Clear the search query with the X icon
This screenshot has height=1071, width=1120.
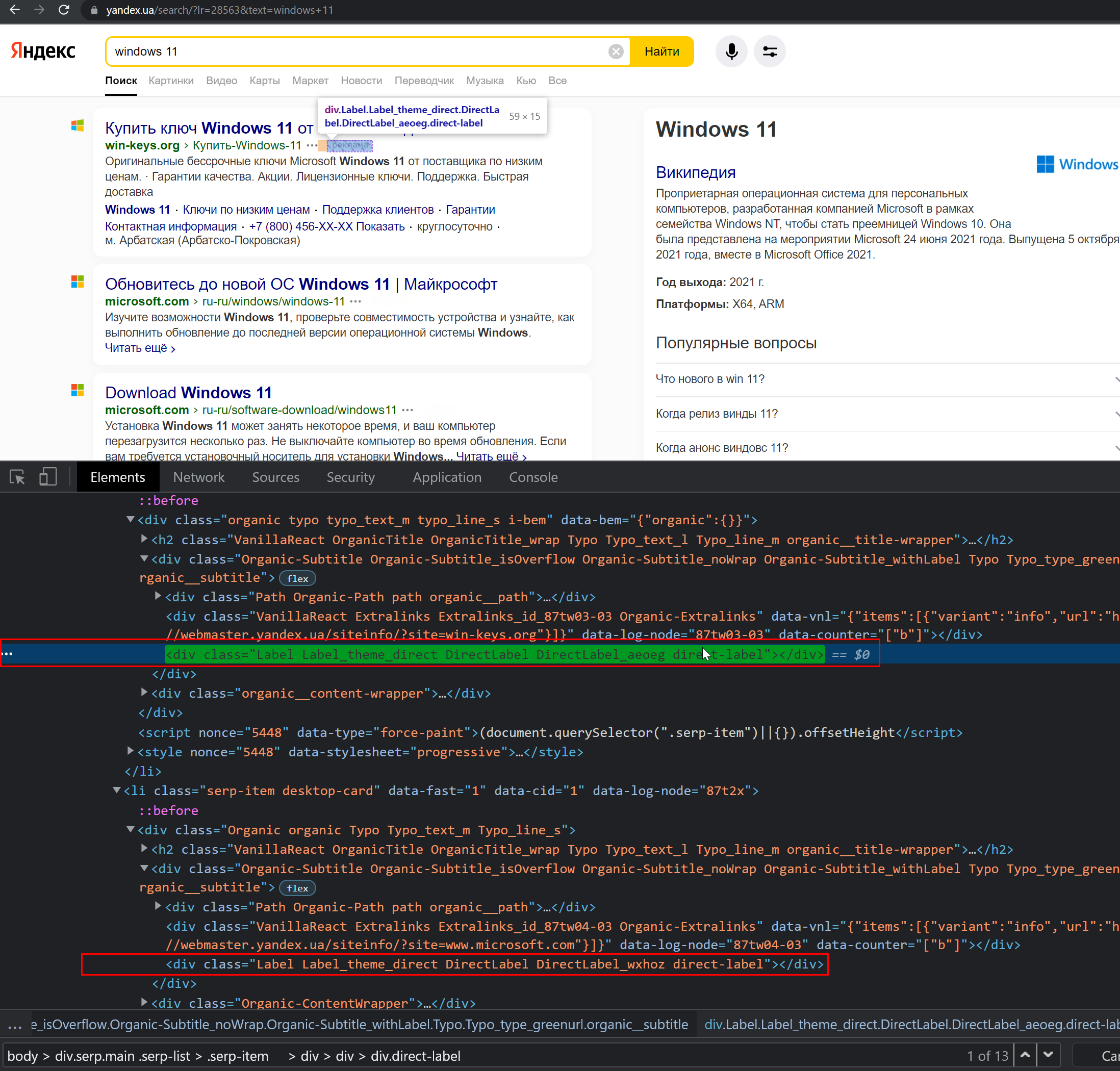click(616, 52)
